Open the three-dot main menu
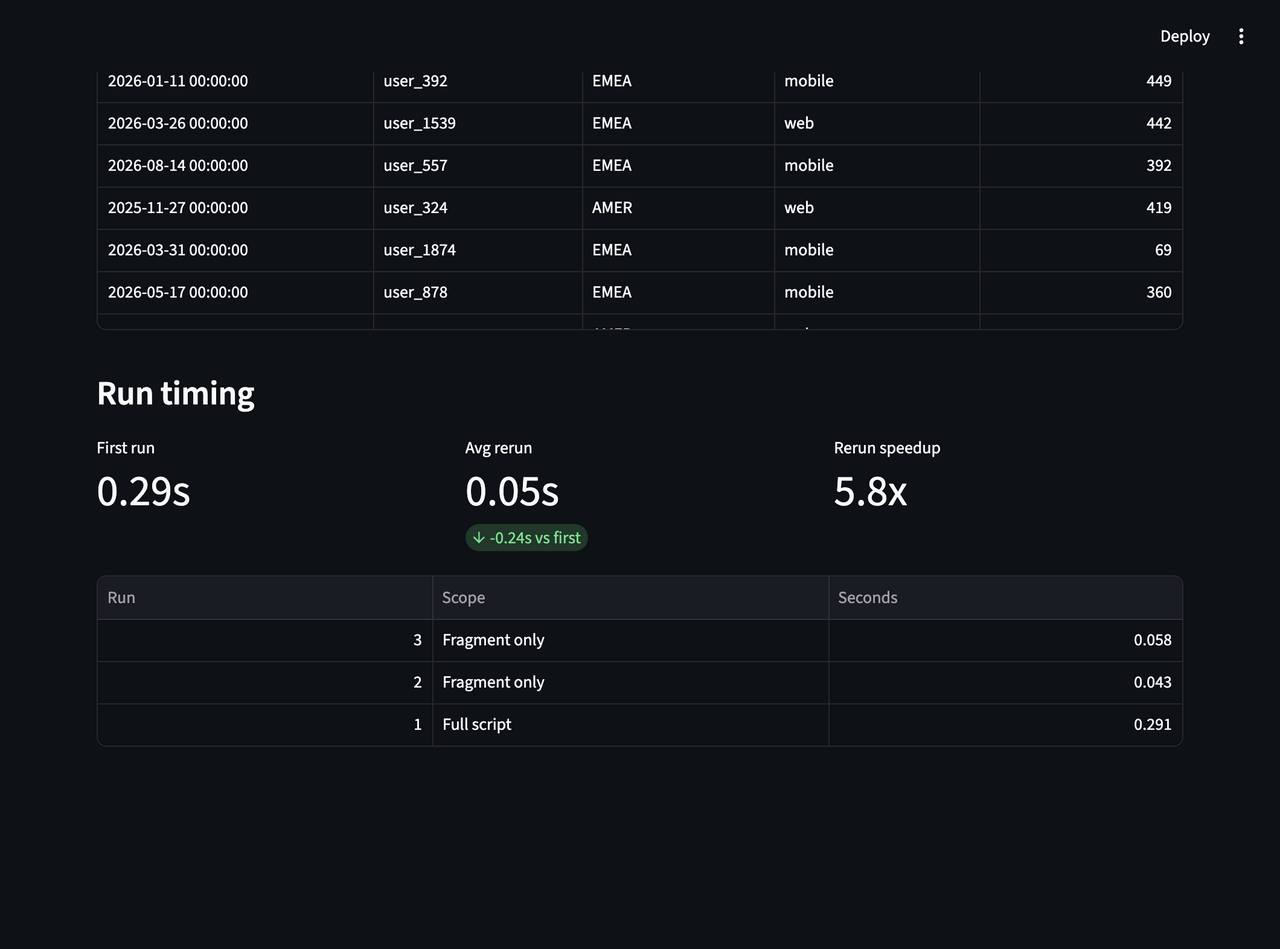 pos(1241,36)
